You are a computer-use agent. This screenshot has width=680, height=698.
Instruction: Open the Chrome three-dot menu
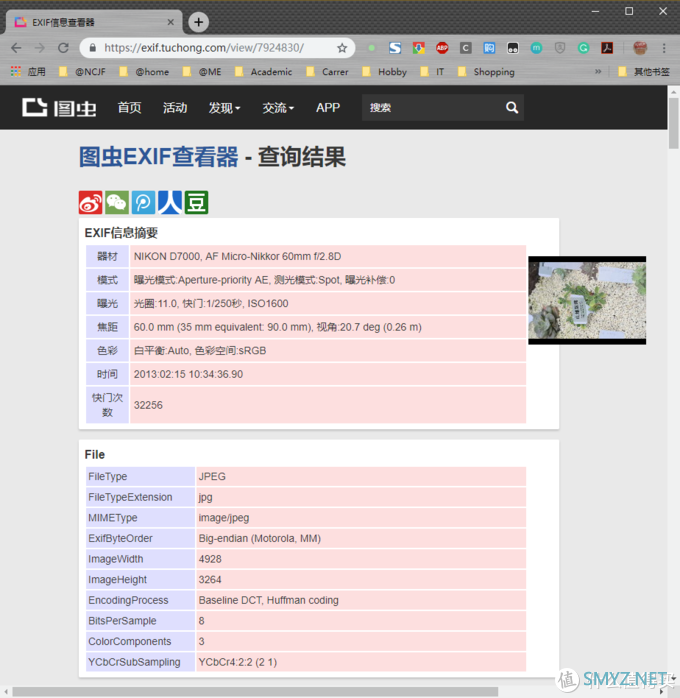pos(664,48)
